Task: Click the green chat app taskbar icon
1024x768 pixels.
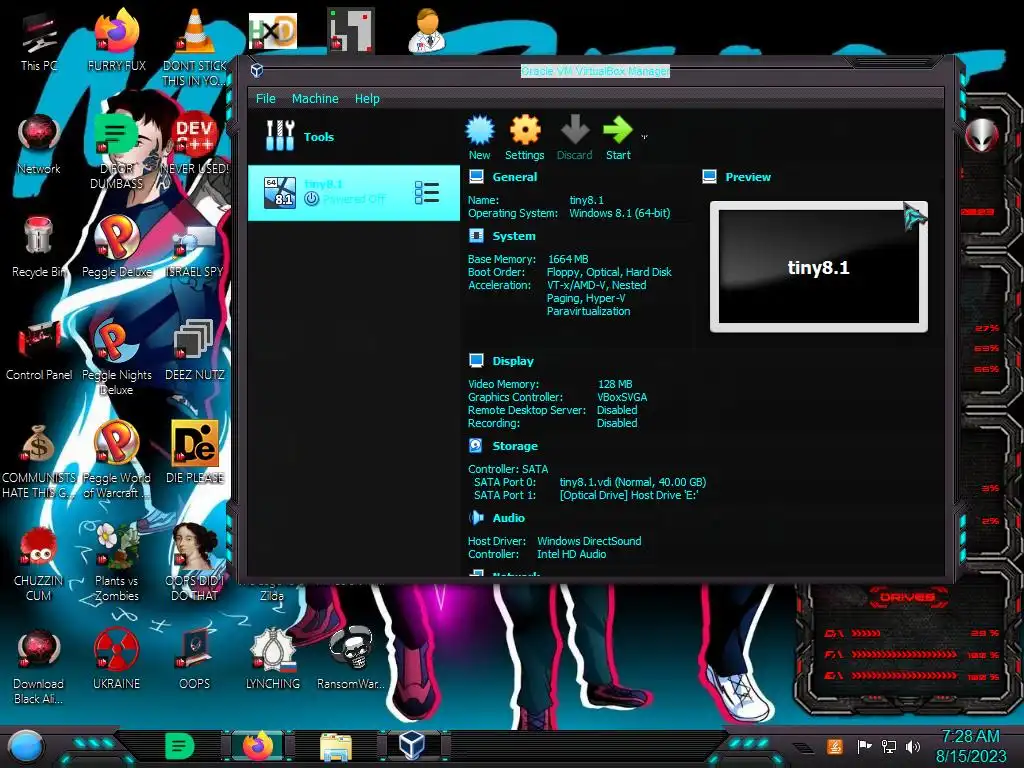Action: 180,746
